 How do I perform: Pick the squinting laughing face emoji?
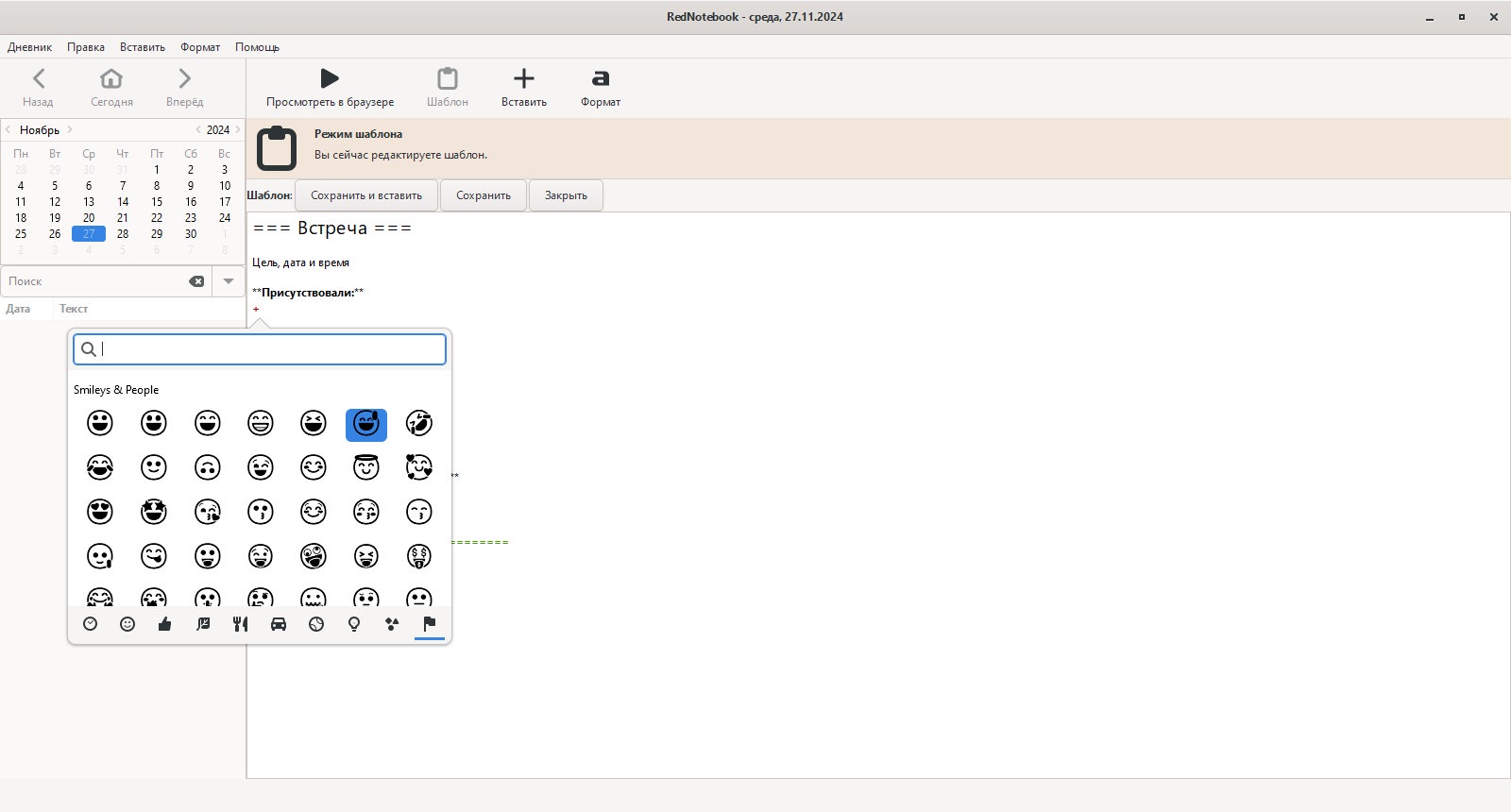click(x=314, y=423)
